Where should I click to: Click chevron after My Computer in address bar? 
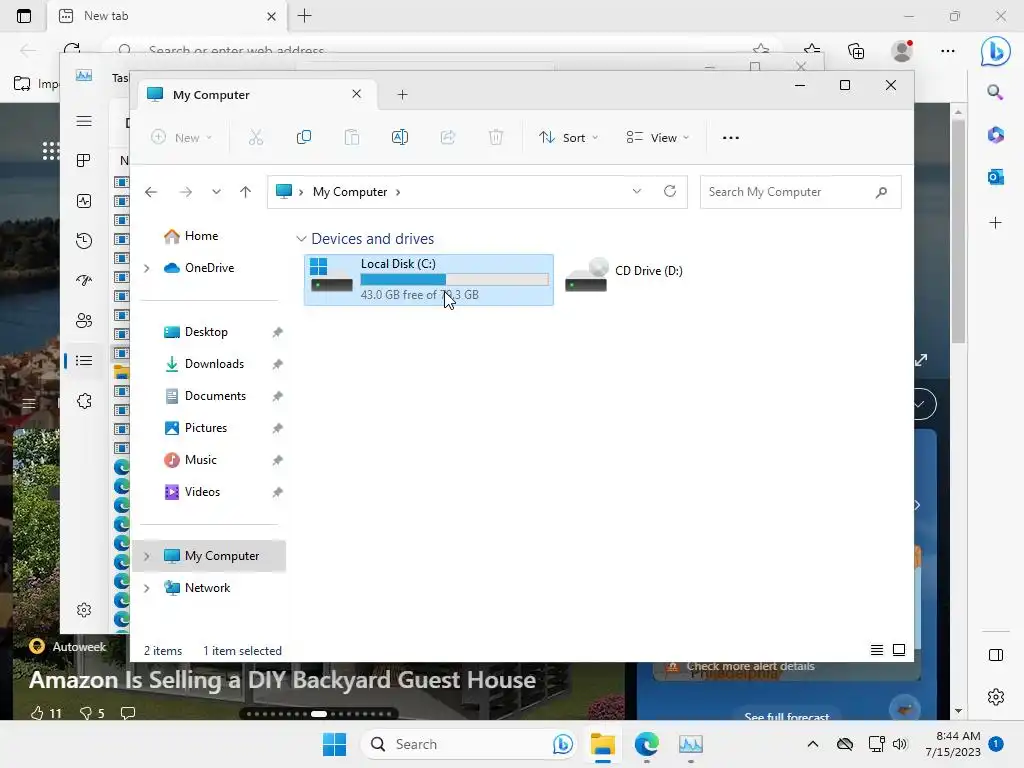point(398,192)
